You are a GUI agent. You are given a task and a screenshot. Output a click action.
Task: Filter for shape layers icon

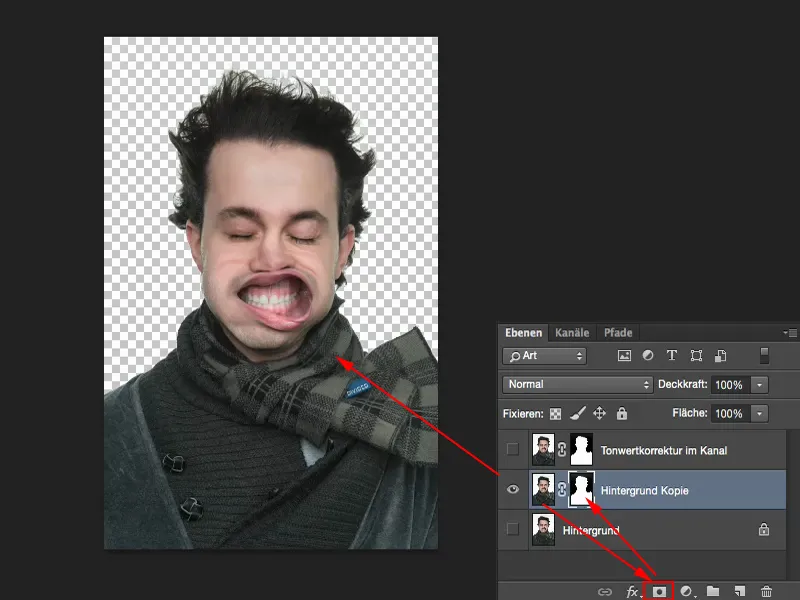[x=696, y=356]
